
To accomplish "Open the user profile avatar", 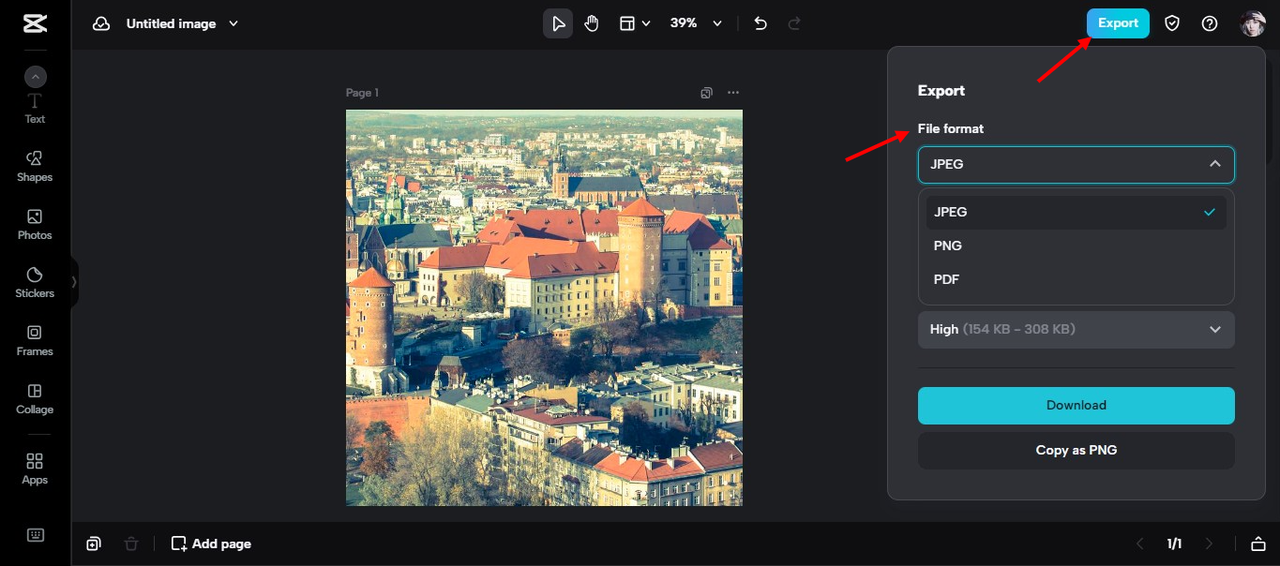I will [x=1253, y=24].
